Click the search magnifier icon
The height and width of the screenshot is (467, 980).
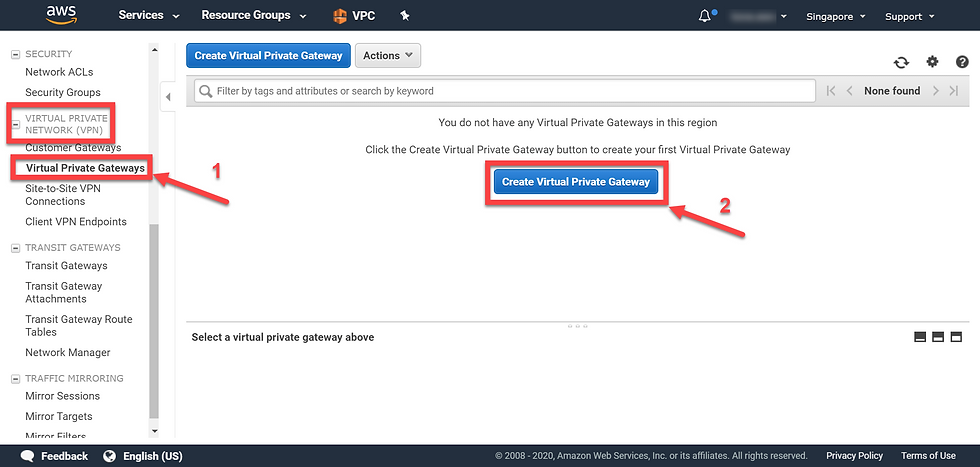click(x=205, y=91)
